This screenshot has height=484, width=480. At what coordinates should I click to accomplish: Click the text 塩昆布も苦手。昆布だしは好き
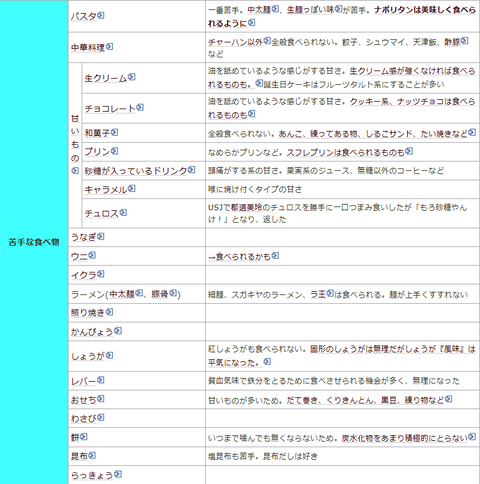(x=263, y=456)
